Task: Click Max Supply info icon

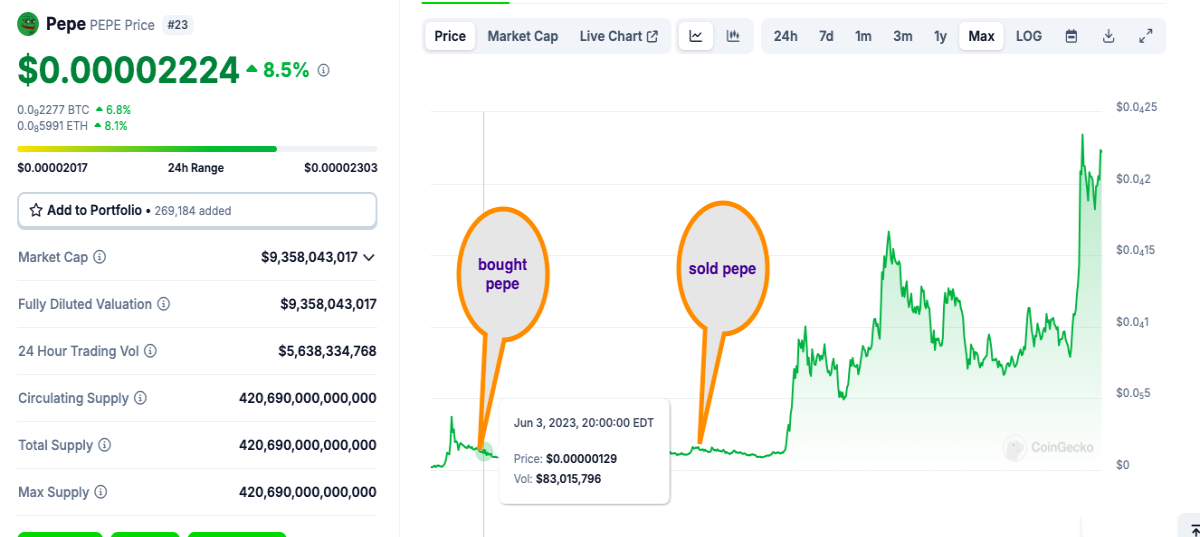Action: [100, 492]
